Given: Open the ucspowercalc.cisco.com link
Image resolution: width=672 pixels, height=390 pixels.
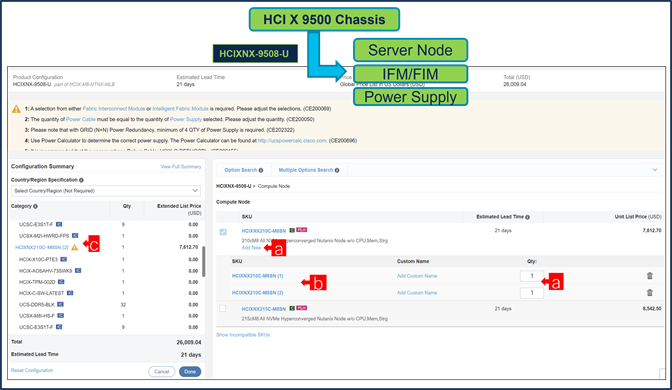Looking at the screenshot, I should click(x=292, y=141).
